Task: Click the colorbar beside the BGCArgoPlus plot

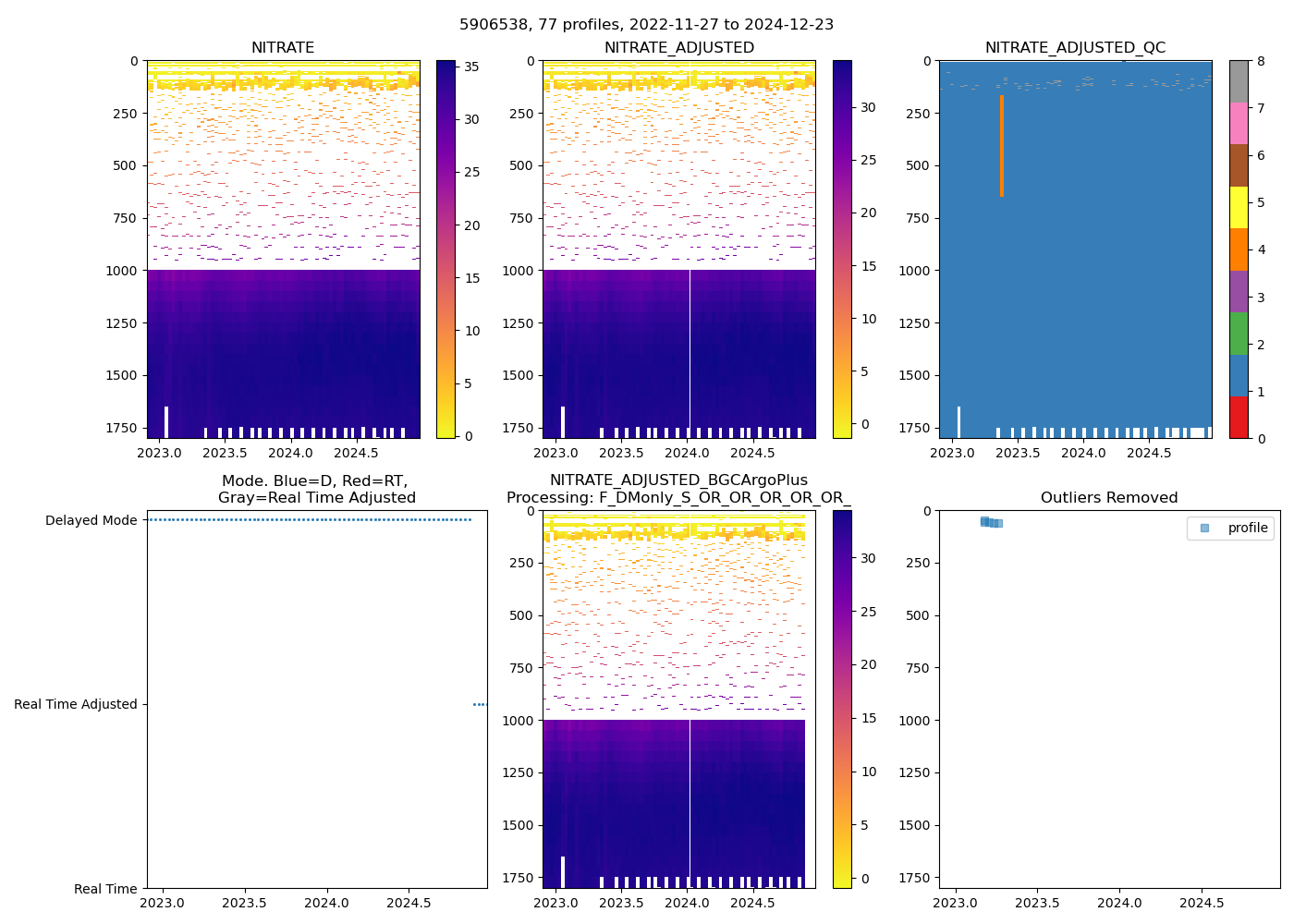Action: pyautogui.click(x=842, y=699)
